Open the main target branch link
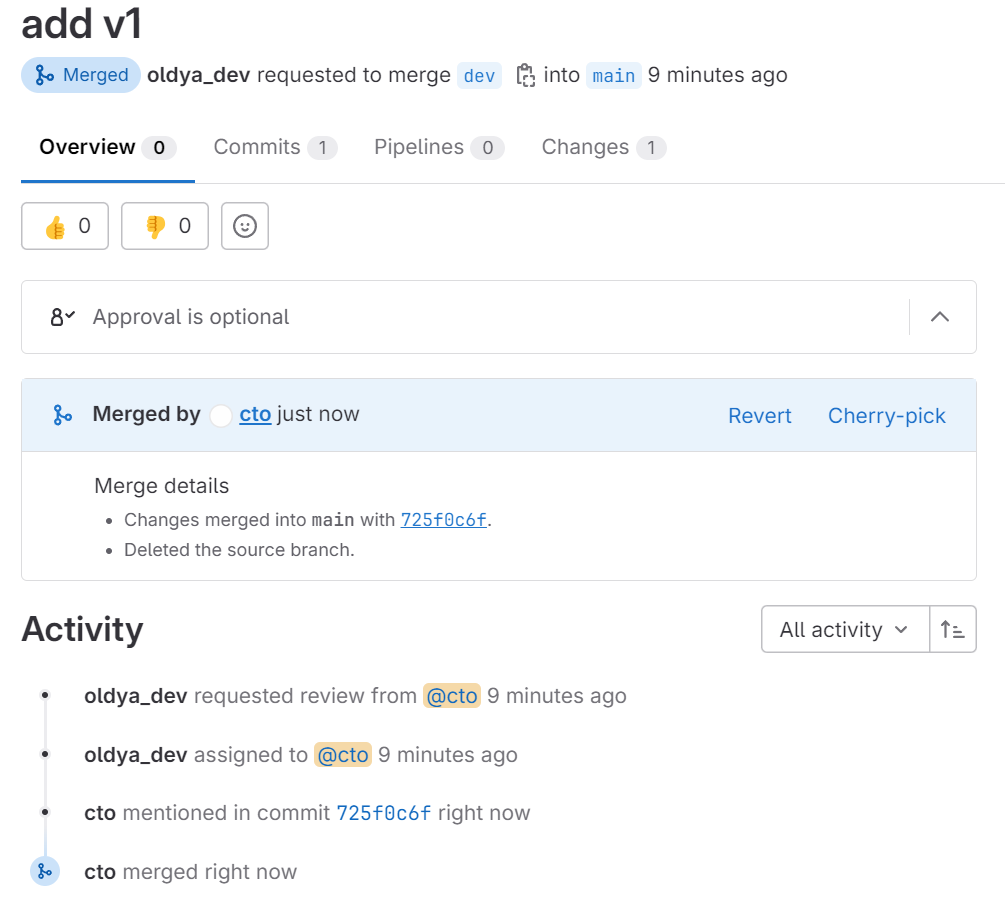The width and height of the screenshot is (1005, 911). point(613,76)
